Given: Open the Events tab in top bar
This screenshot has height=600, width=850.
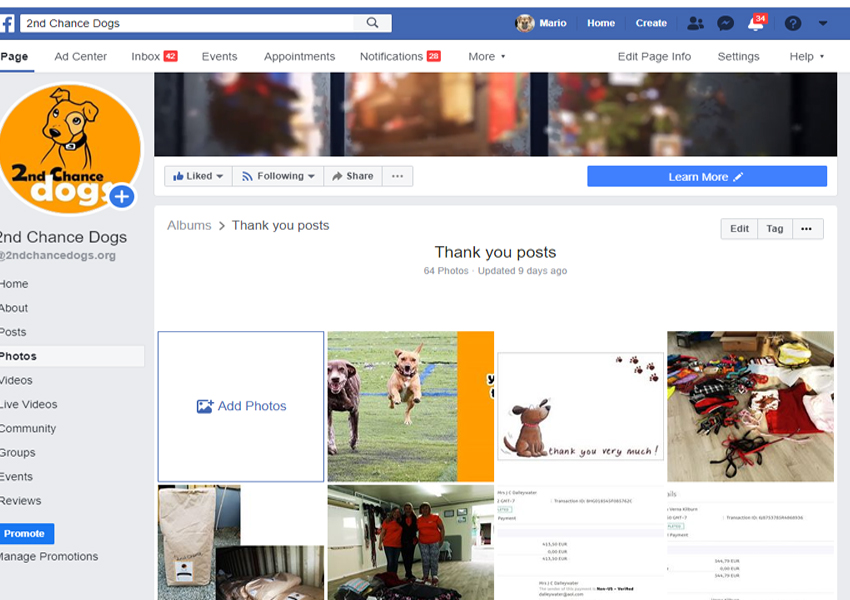Looking at the screenshot, I should click(220, 56).
